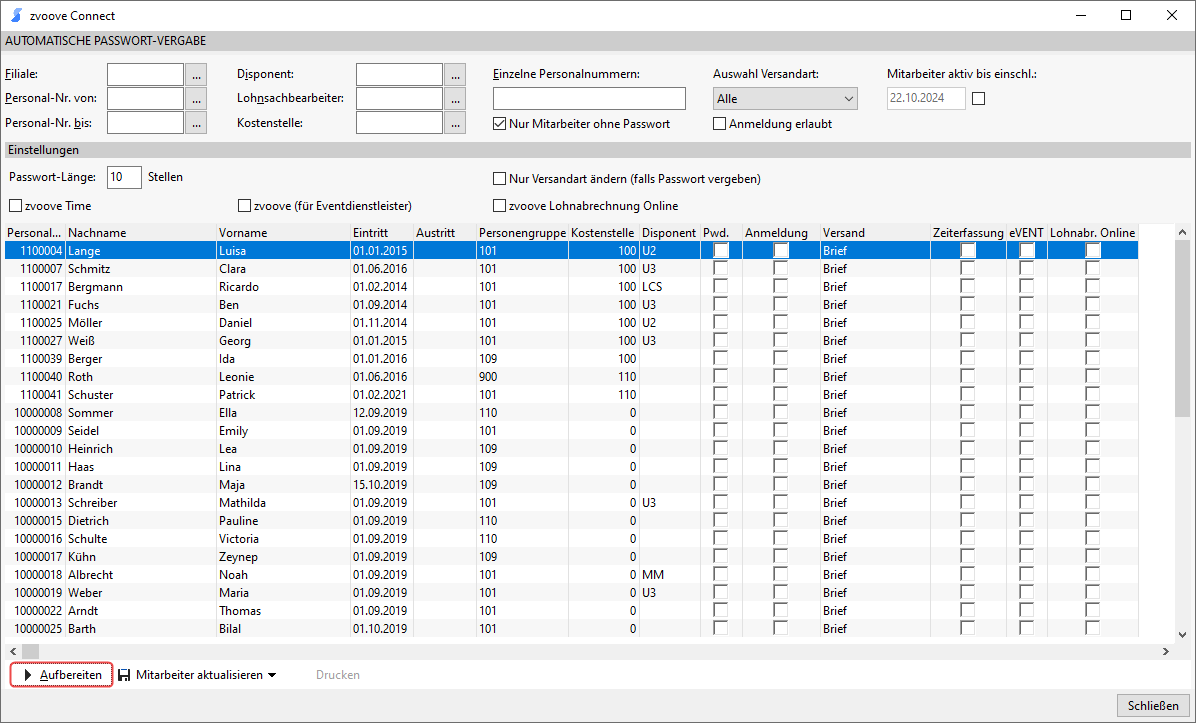Open the Lohnsachbearbeiter lookup button
Screen dimensions: 1196x723
tap(455, 98)
